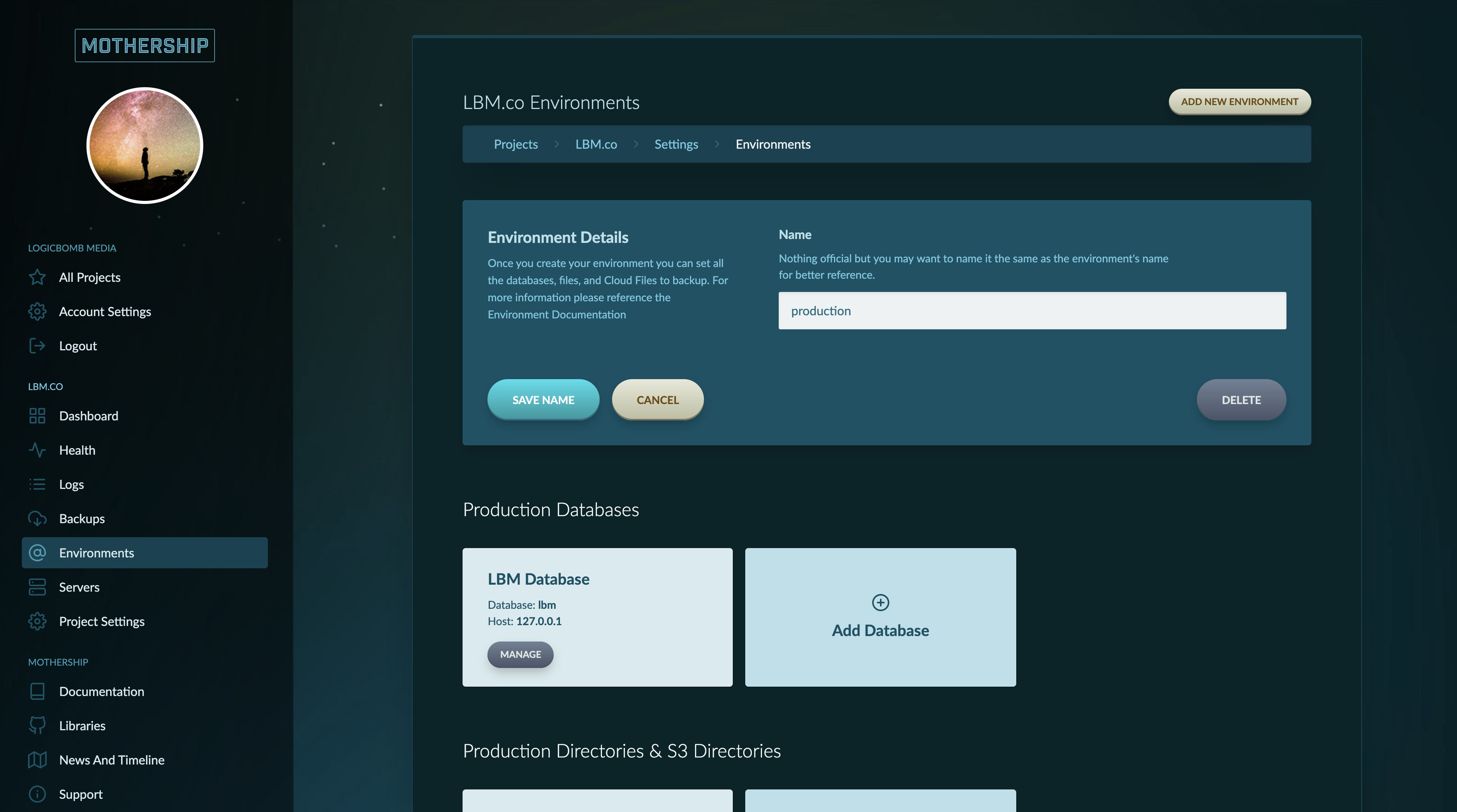Click the Cancel button

point(657,399)
